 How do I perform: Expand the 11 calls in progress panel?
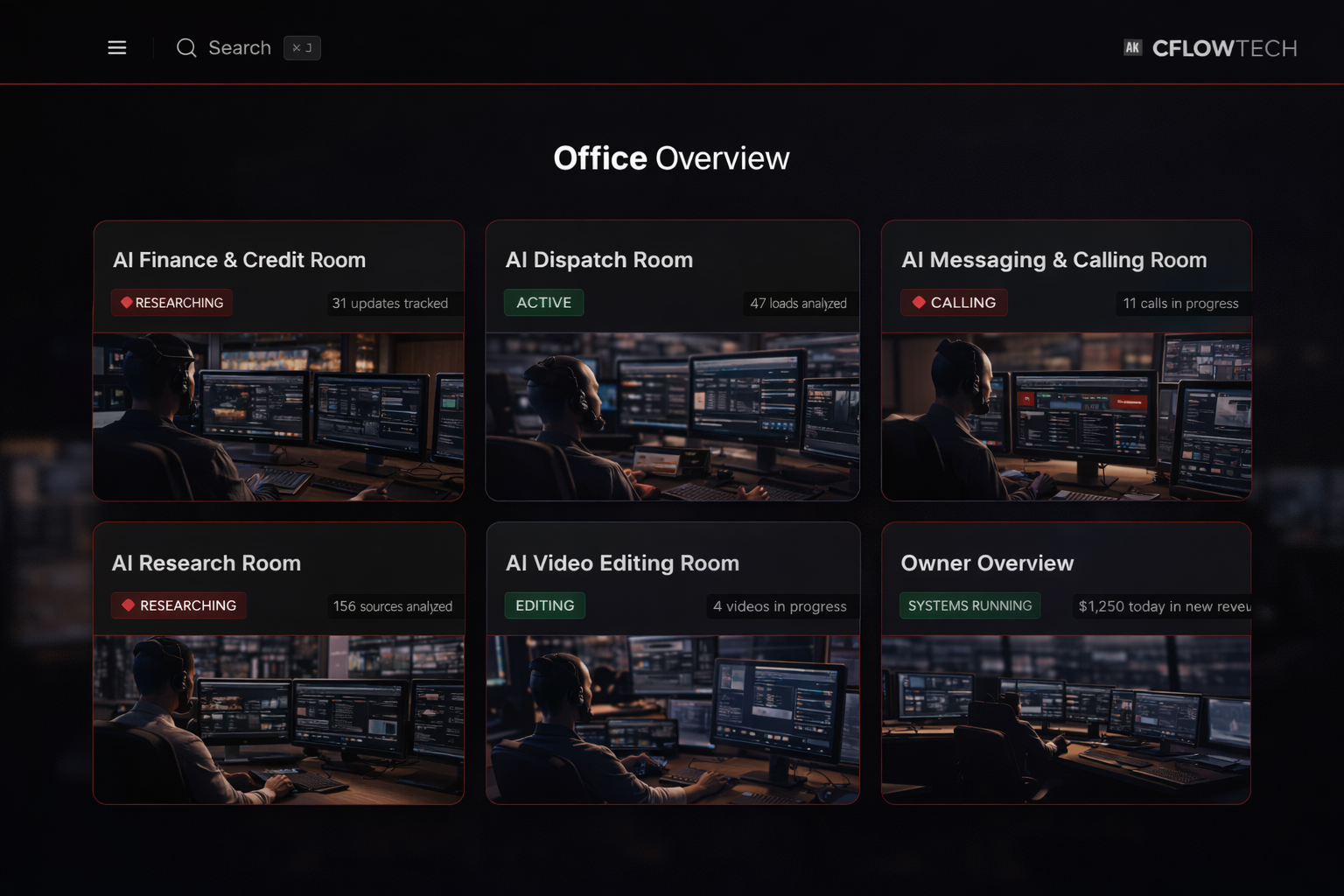[x=1181, y=304]
